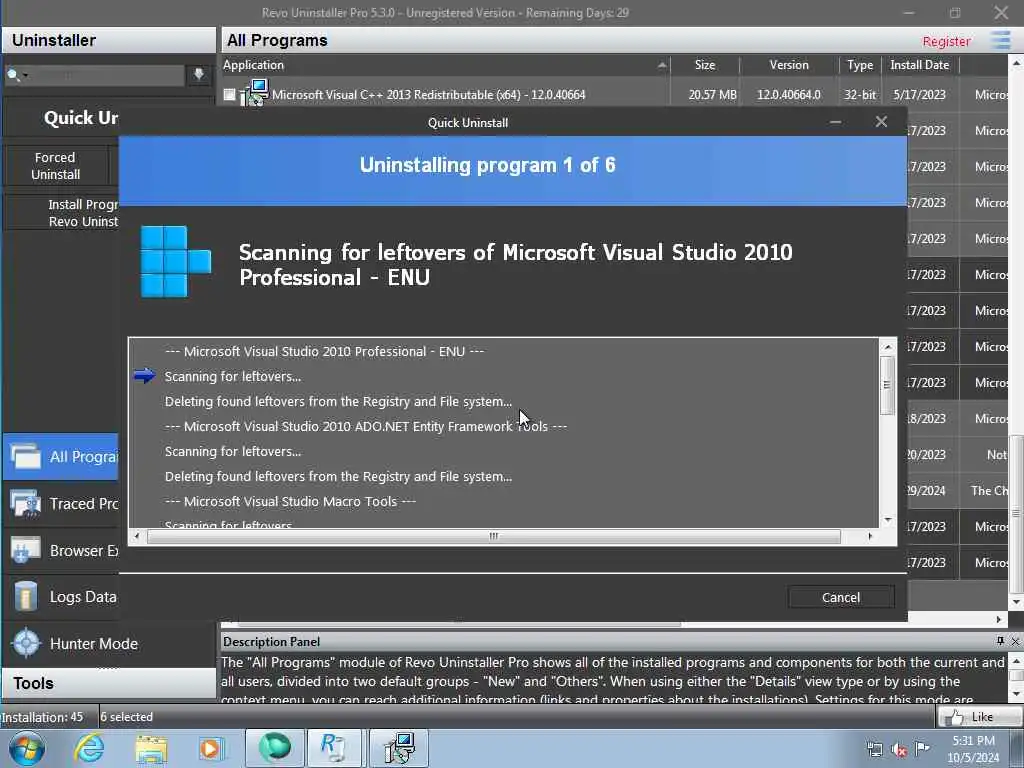This screenshot has width=1024, height=768.
Task: Click the Traced Programs sidebar icon
Action: (x=25, y=504)
